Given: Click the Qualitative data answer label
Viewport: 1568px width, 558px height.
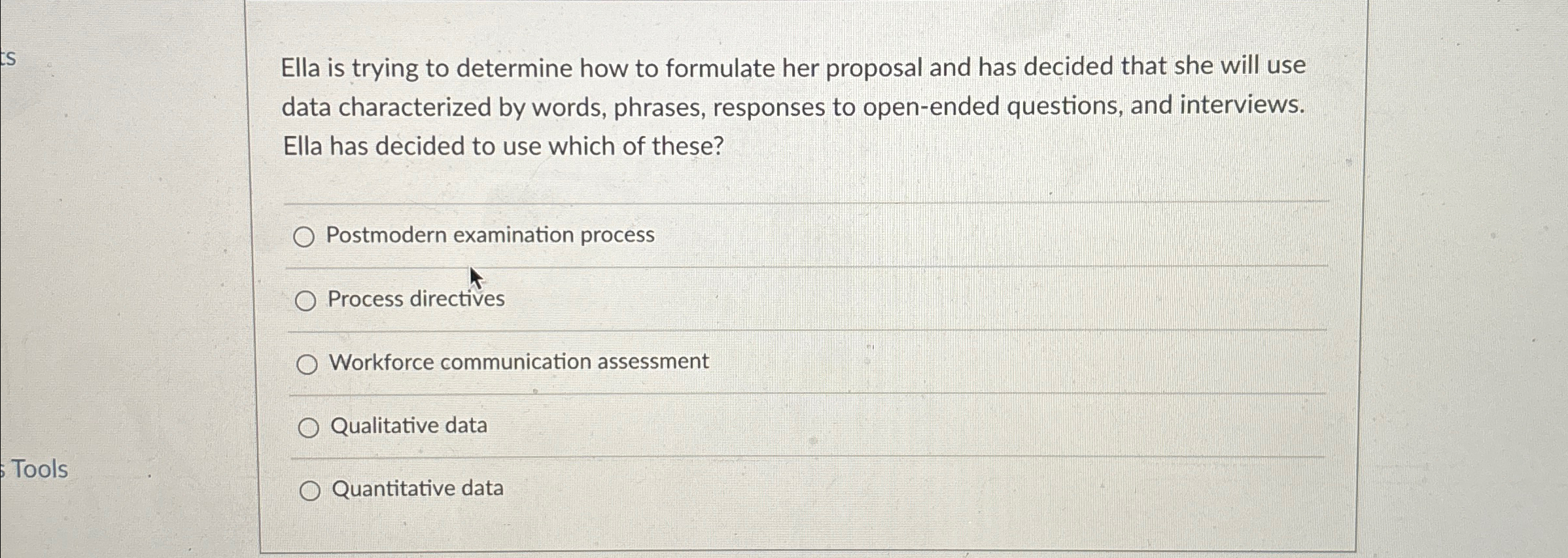Looking at the screenshot, I should (x=408, y=425).
